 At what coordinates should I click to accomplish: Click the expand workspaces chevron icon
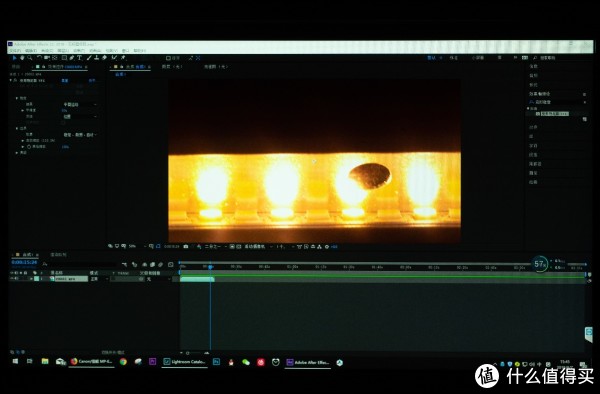tap(516, 58)
